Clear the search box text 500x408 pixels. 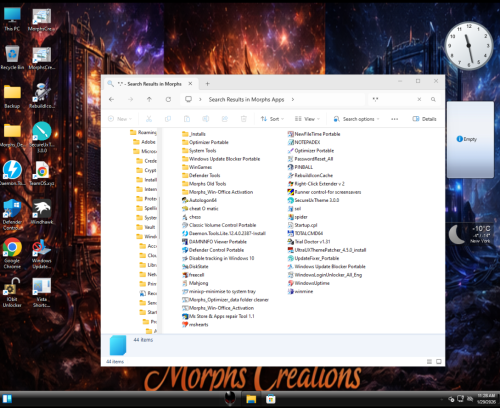[419, 99]
